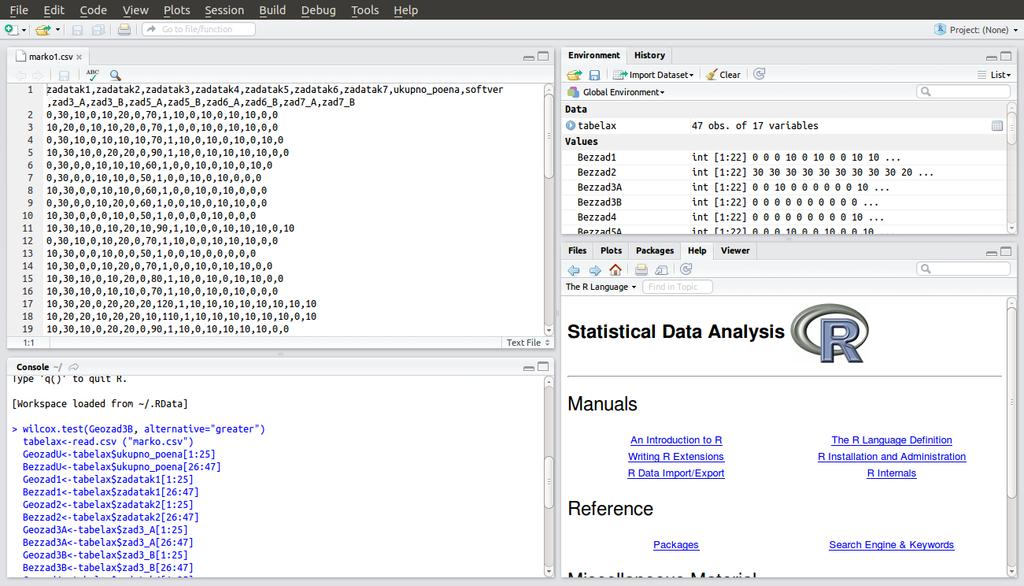Image resolution: width=1024 pixels, height=586 pixels.
Task: Click the Save All documents icon
Action: point(99,29)
